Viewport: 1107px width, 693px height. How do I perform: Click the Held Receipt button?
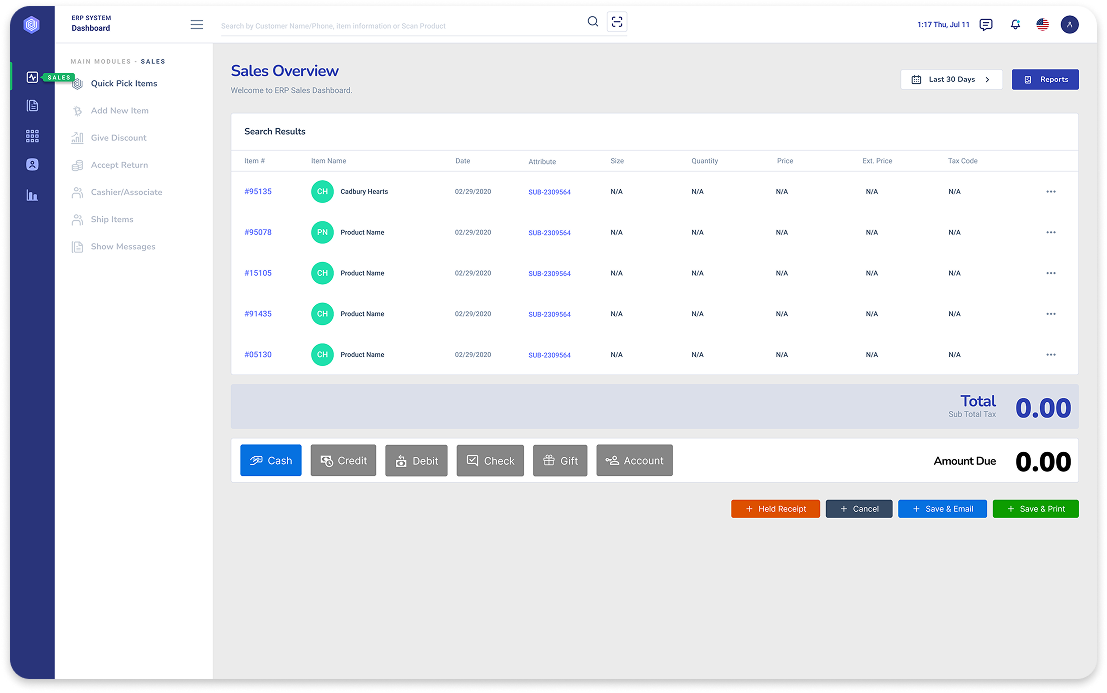775,509
